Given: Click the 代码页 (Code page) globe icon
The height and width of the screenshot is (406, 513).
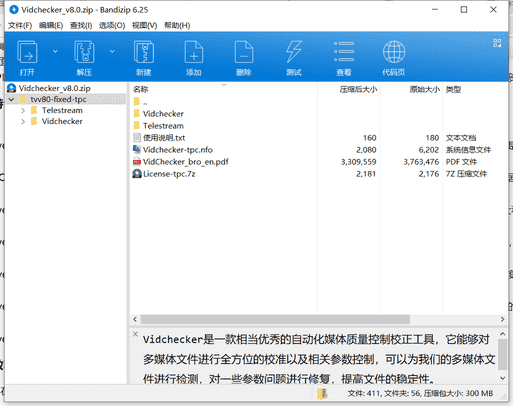Looking at the screenshot, I should [x=394, y=52].
